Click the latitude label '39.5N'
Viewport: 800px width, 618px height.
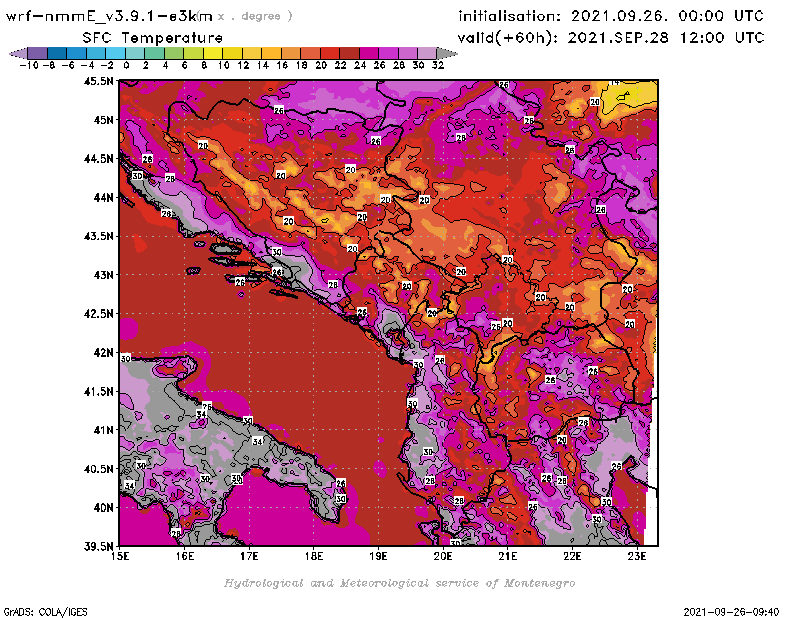pos(98,546)
